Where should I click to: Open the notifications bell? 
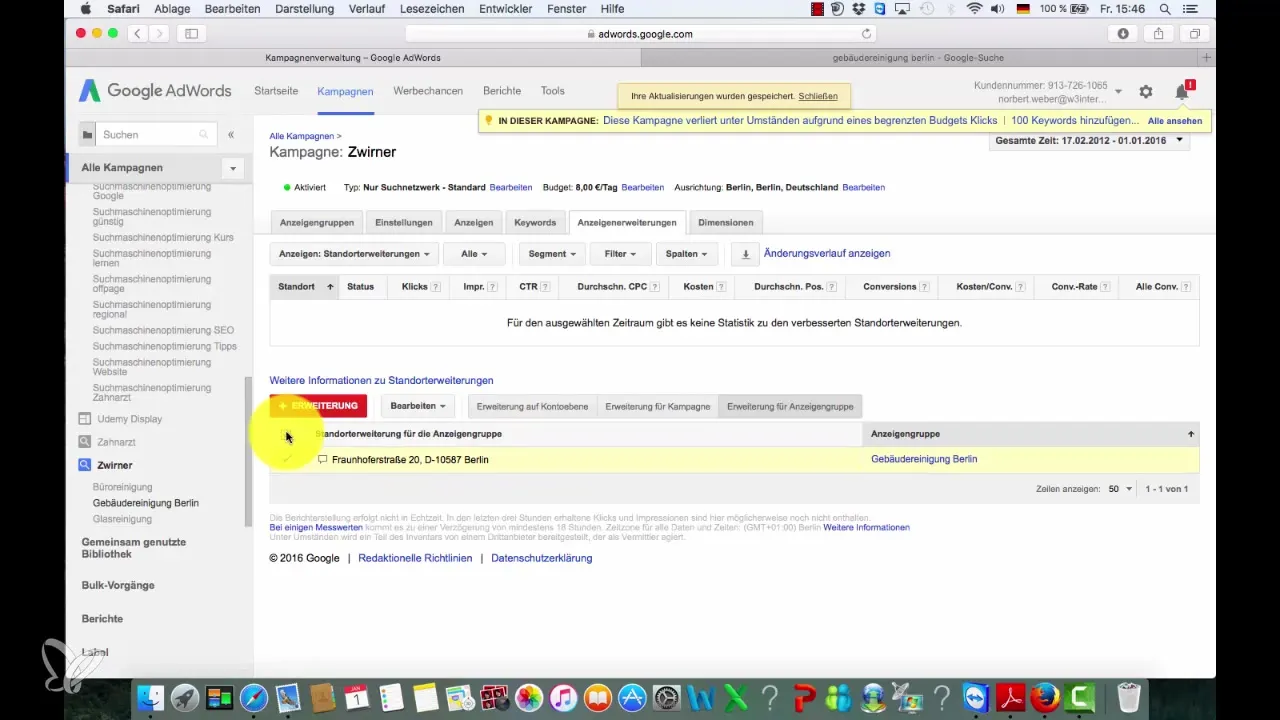click(1182, 91)
